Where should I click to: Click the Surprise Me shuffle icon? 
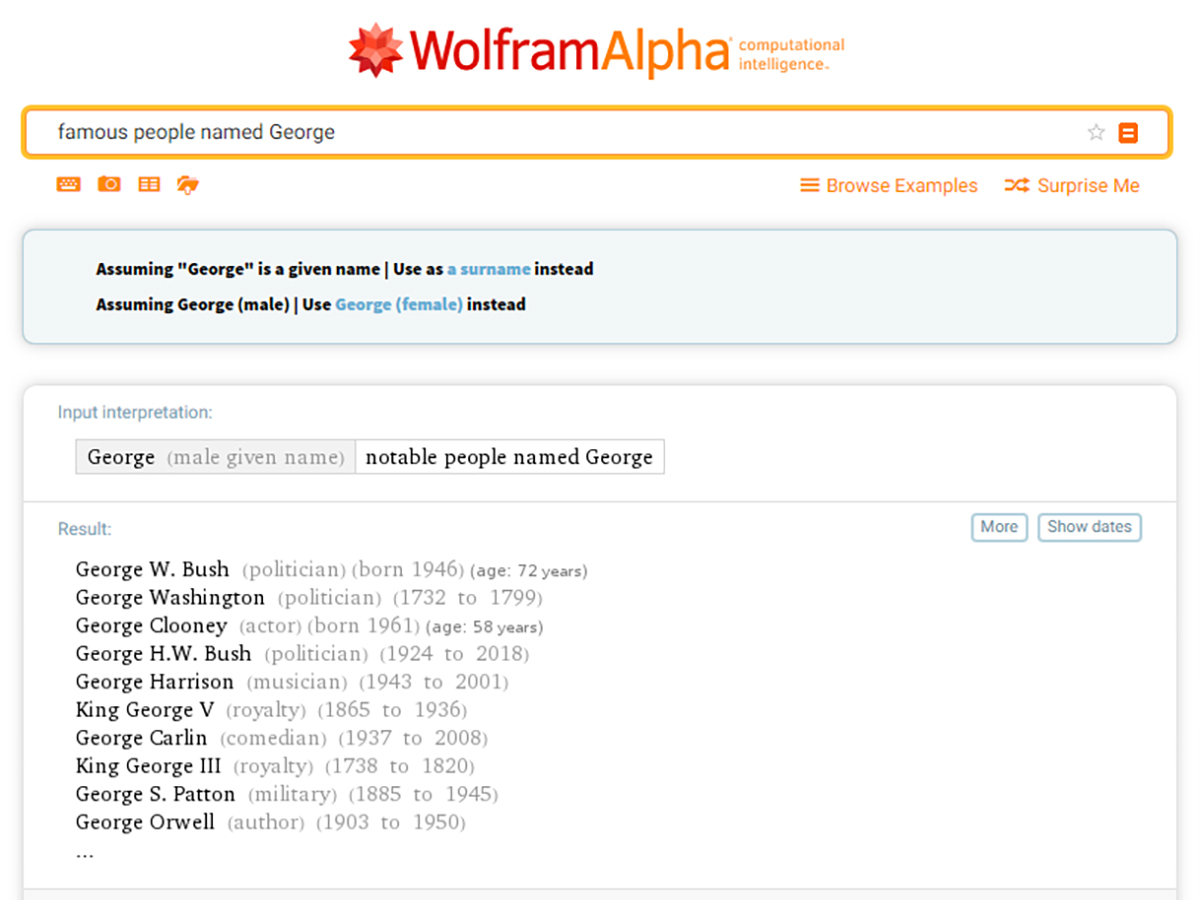1016,185
